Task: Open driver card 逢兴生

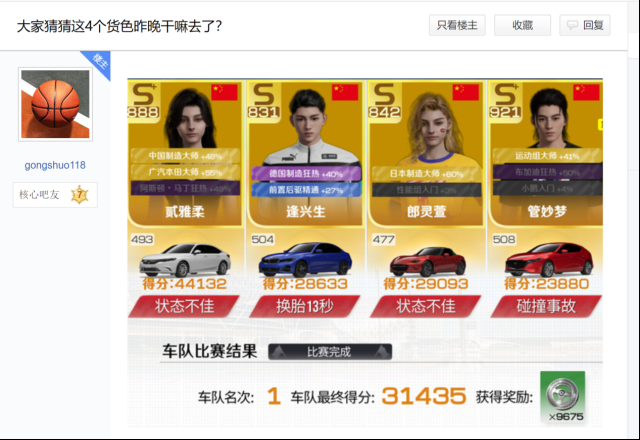Action: click(x=305, y=153)
